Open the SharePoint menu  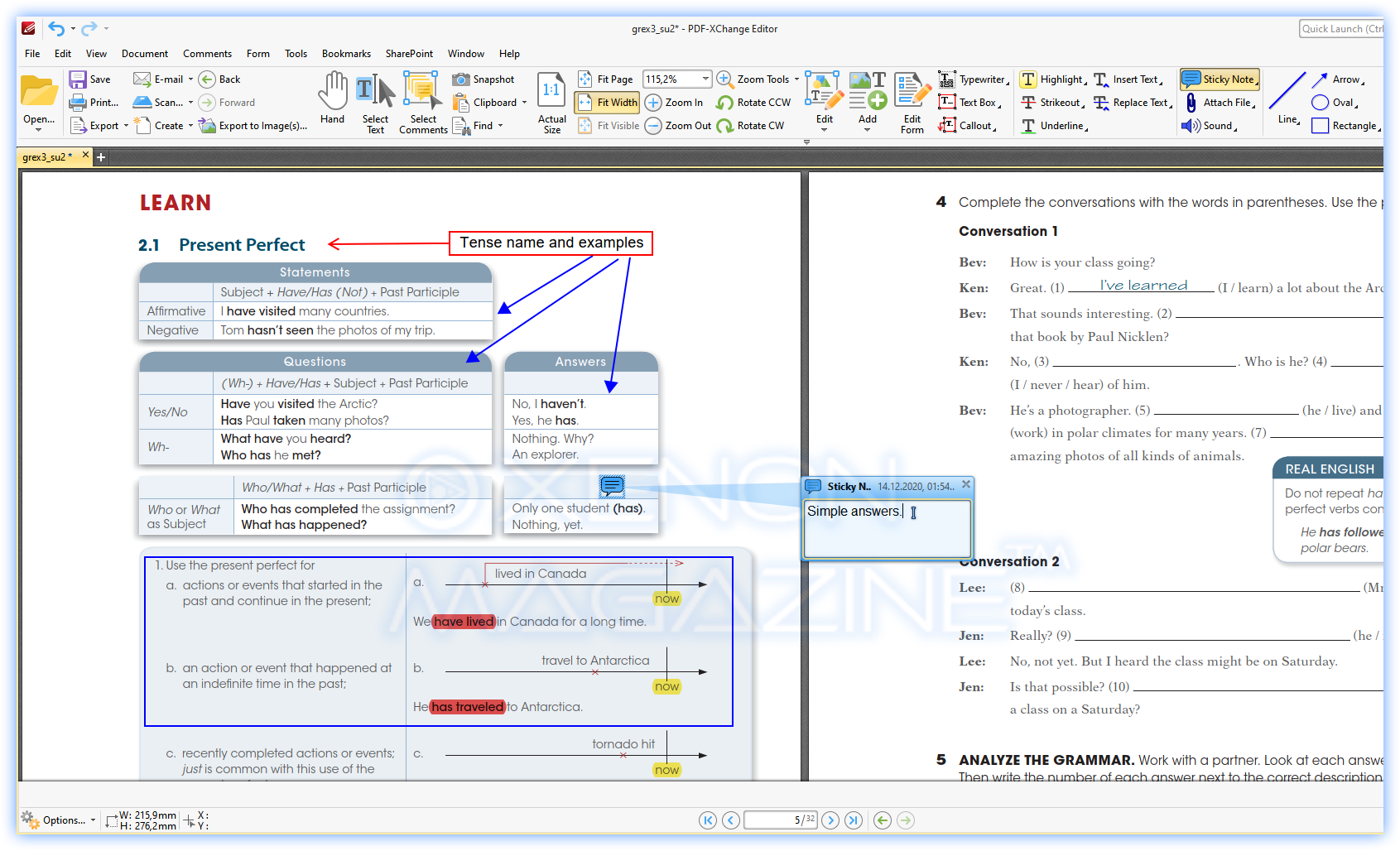click(x=409, y=54)
